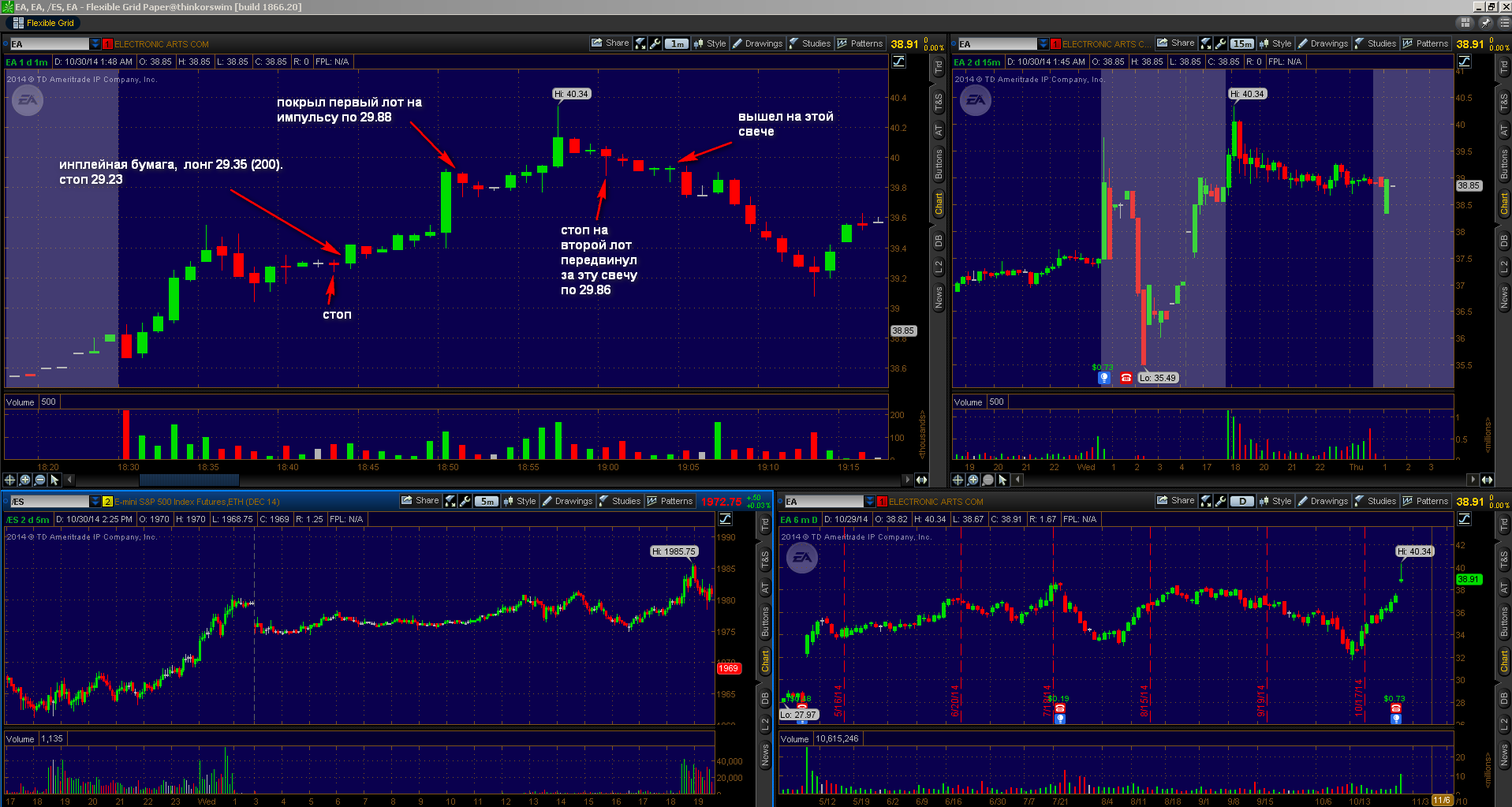This screenshot has height=807, width=1512.
Task: Open Flexible Grid layout menu
Action: 43,23
